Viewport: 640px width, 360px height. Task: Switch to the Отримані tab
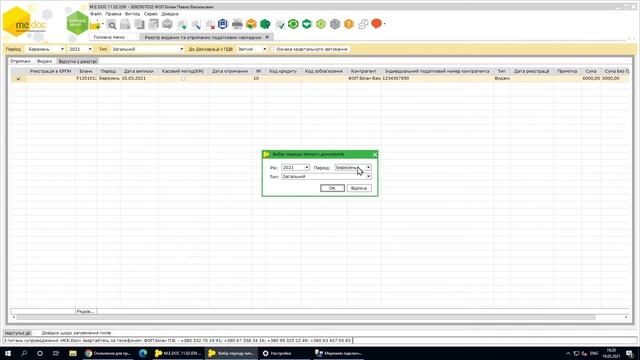click(20, 61)
